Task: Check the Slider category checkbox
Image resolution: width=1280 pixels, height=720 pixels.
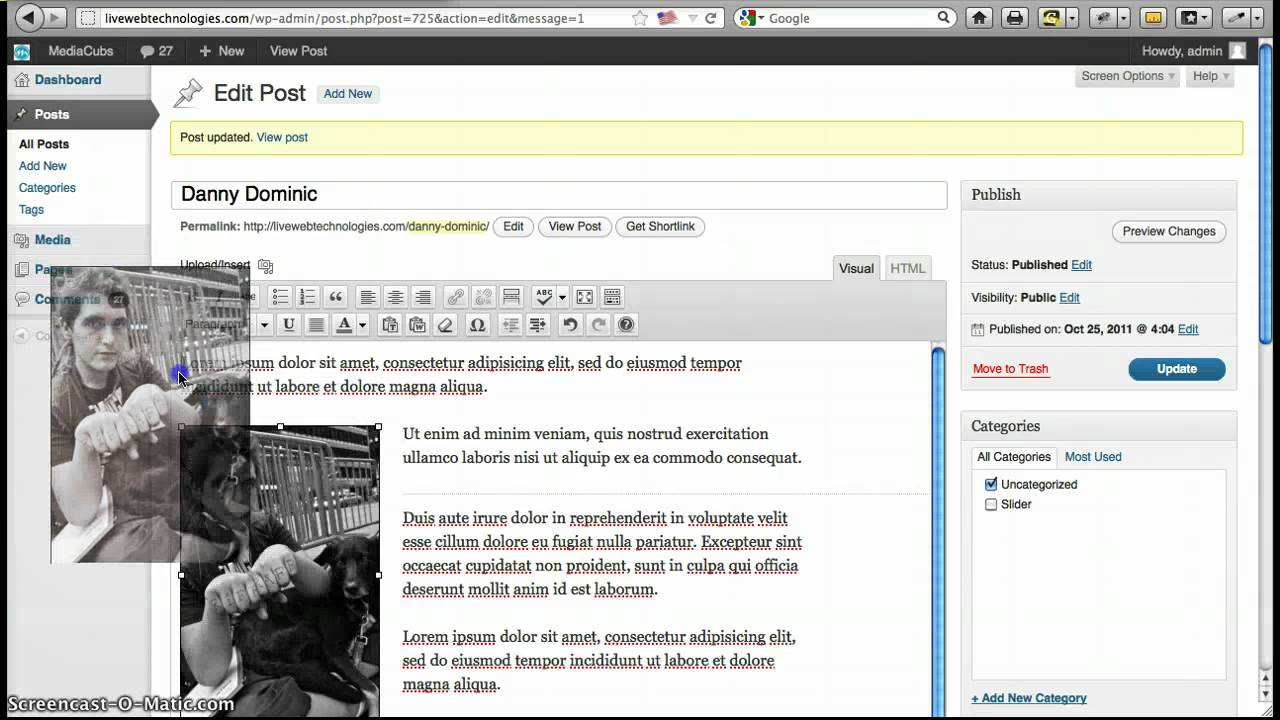Action: pos(991,504)
